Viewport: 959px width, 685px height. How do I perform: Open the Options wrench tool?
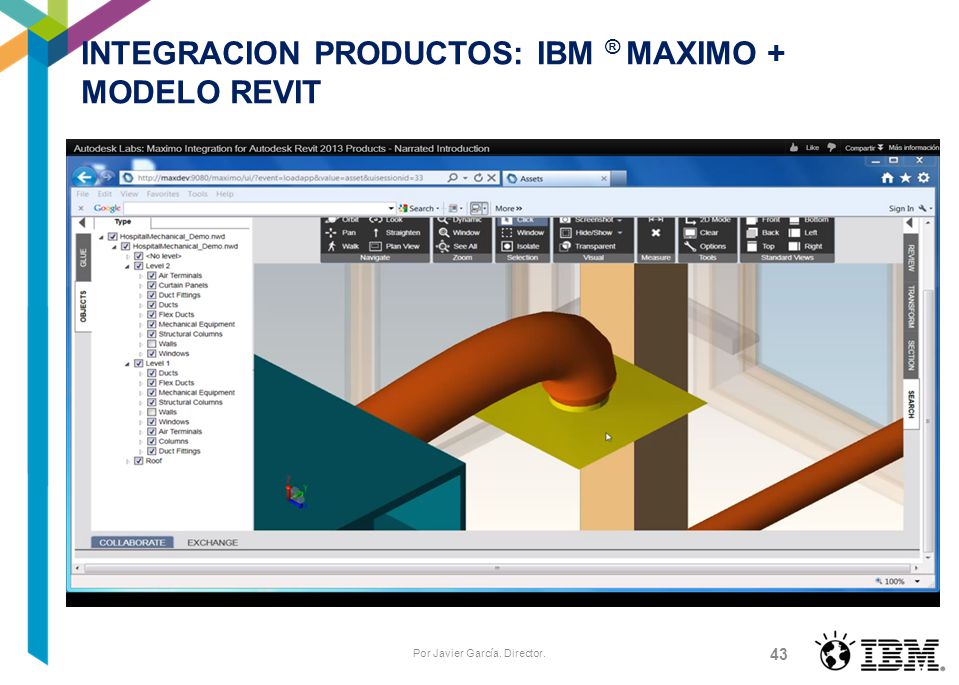pos(705,246)
